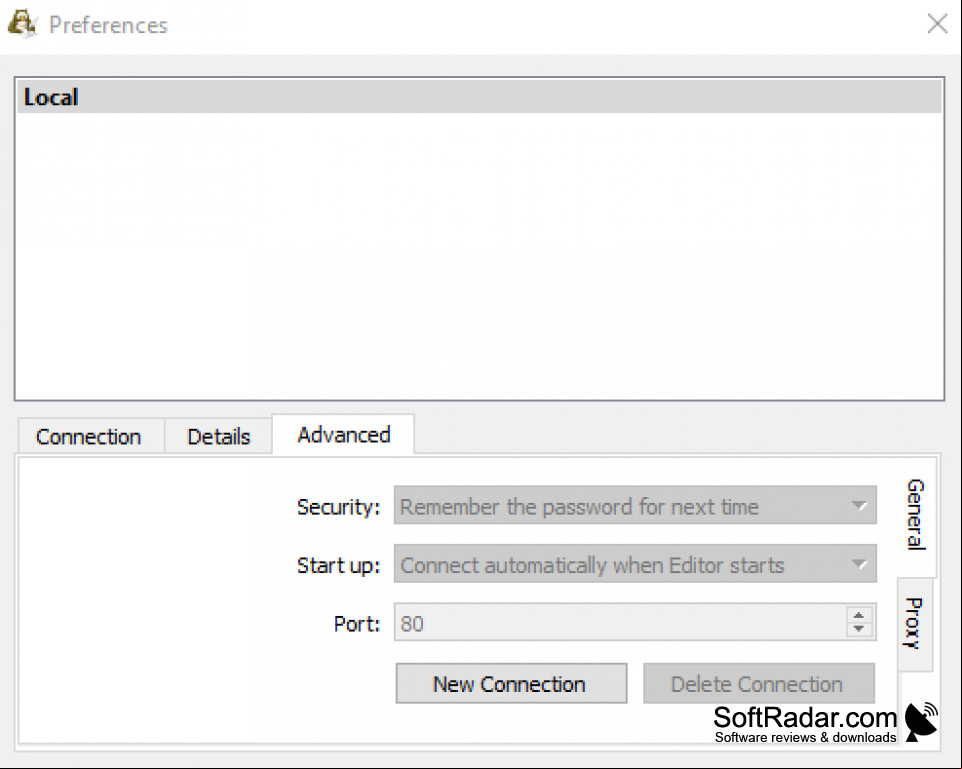The image size is (962, 769).
Task: Open the Details tab
Action: point(218,436)
